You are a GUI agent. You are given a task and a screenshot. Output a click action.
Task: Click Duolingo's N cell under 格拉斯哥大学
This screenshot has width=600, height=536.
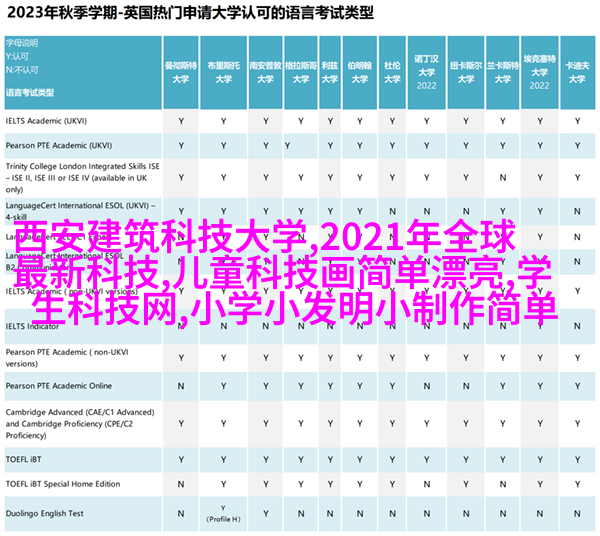click(301, 513)
